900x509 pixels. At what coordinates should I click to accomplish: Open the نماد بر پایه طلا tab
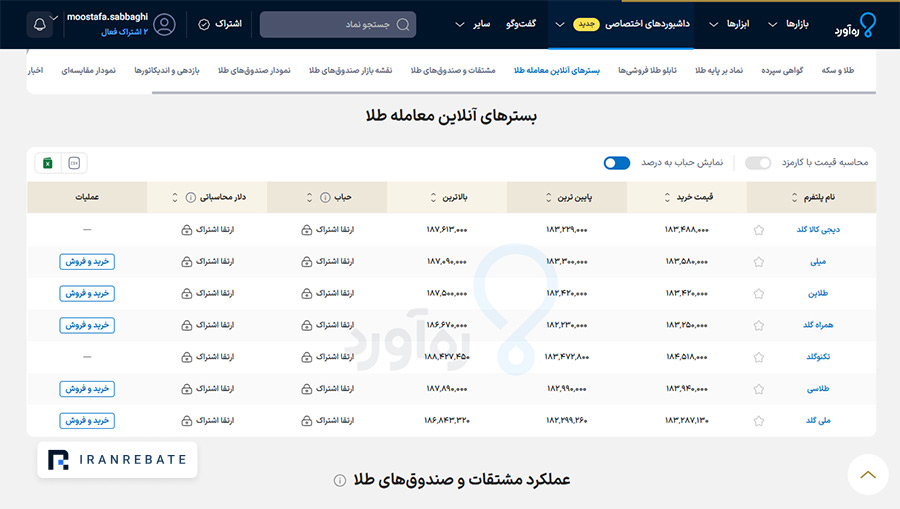click(x=719, y=70)
